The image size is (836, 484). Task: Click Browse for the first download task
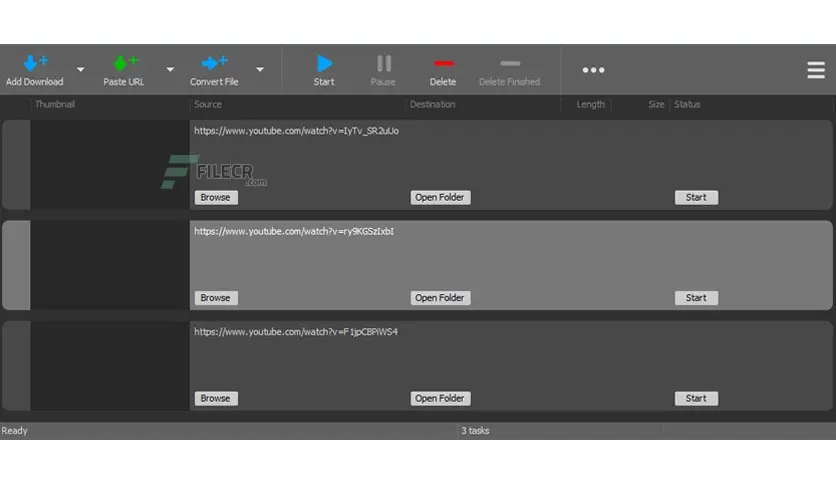coord(215,198)
